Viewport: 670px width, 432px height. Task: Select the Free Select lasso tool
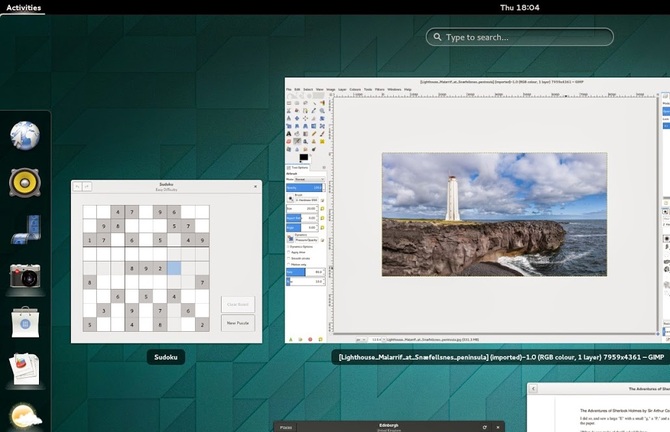(x=306, y=103)
